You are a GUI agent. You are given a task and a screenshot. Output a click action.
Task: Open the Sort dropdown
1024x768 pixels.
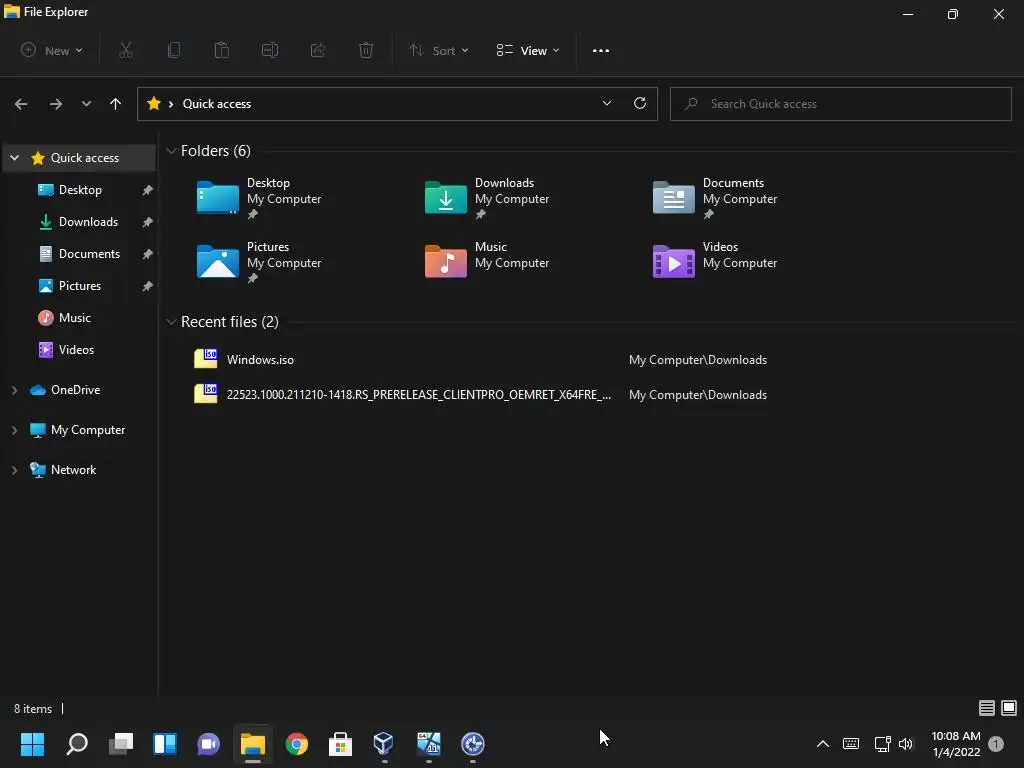(438, 50)
